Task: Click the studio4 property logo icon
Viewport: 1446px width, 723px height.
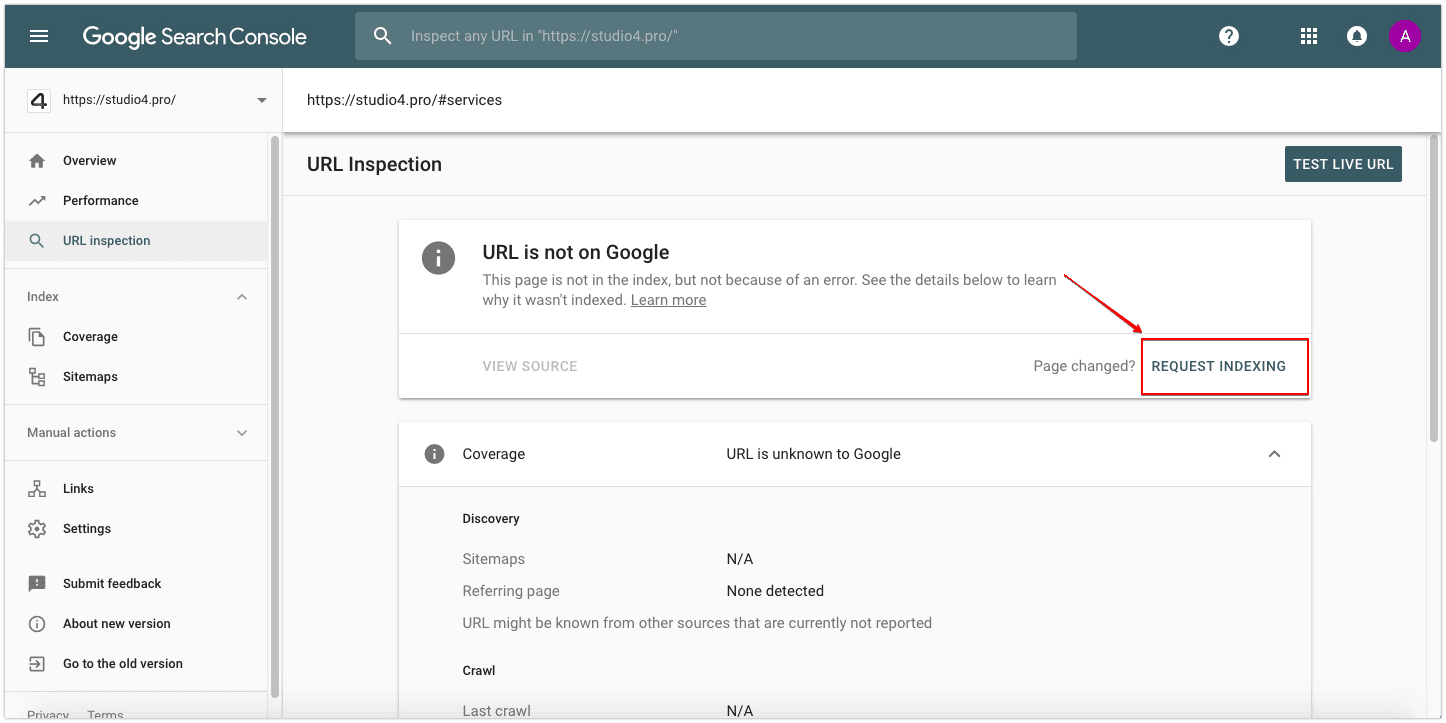Action: click(x=38, y=100)
